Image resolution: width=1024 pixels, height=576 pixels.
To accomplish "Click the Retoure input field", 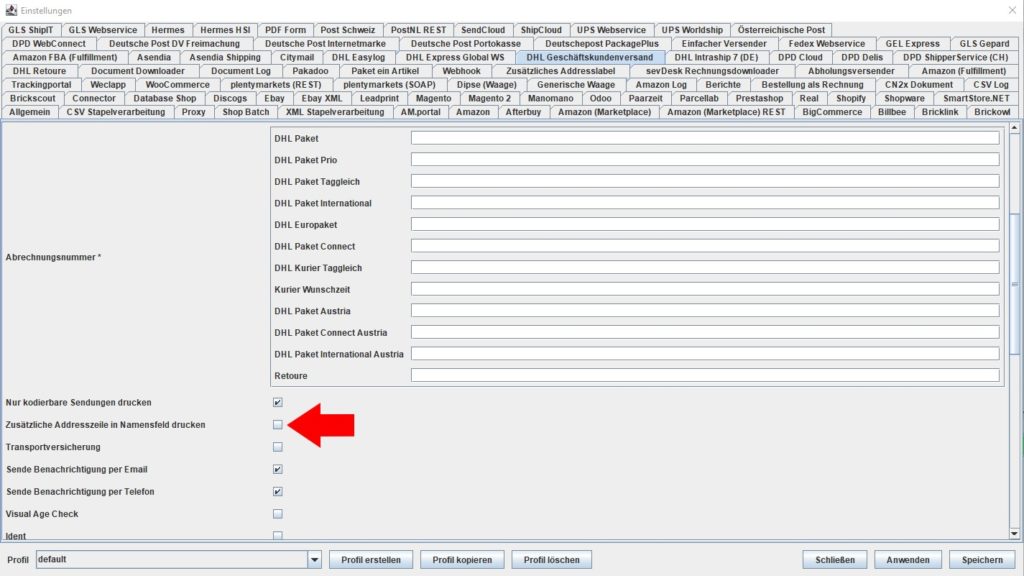I will 705,375.
